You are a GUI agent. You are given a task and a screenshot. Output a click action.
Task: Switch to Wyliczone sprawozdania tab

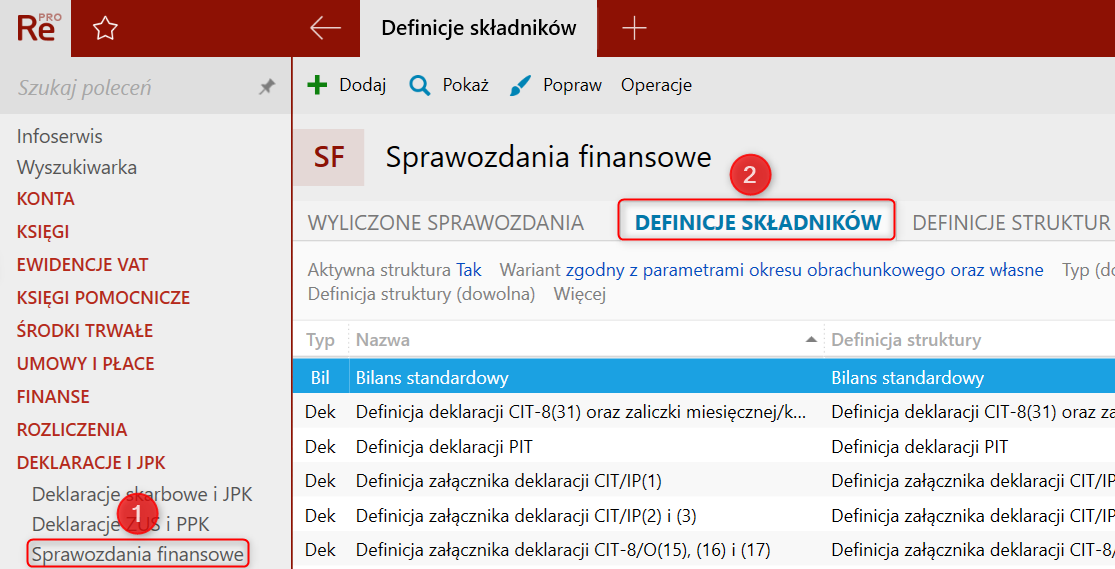445,222
